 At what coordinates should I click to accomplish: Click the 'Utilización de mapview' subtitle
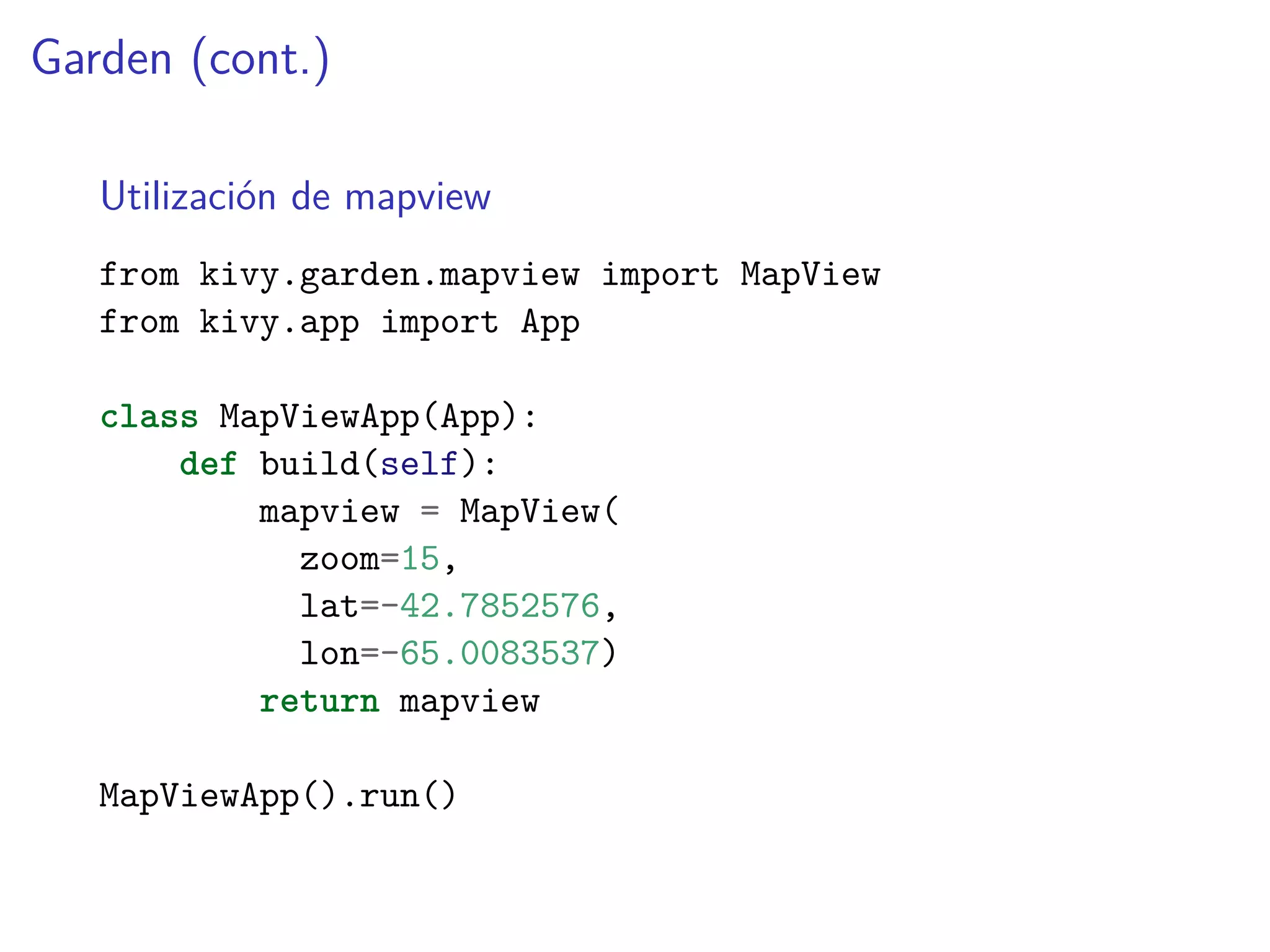point(295,196)
